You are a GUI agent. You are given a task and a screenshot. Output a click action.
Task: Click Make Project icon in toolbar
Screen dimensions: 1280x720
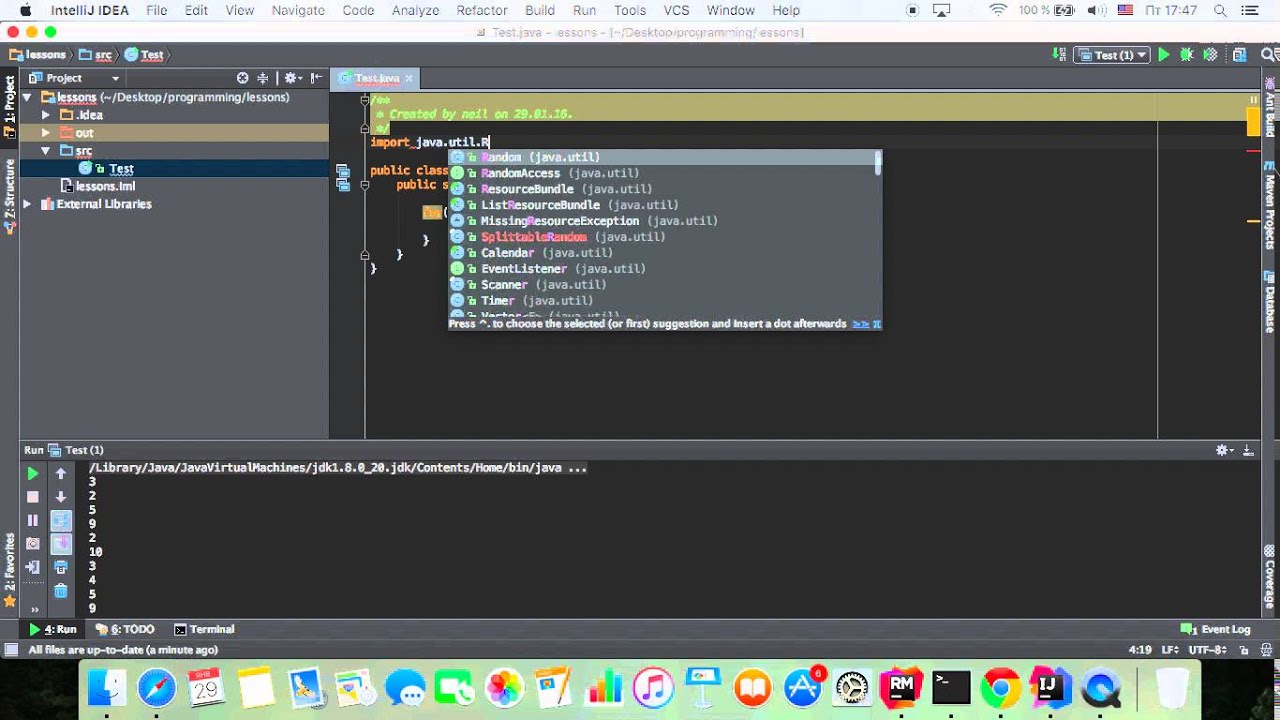click(1060, 56)
